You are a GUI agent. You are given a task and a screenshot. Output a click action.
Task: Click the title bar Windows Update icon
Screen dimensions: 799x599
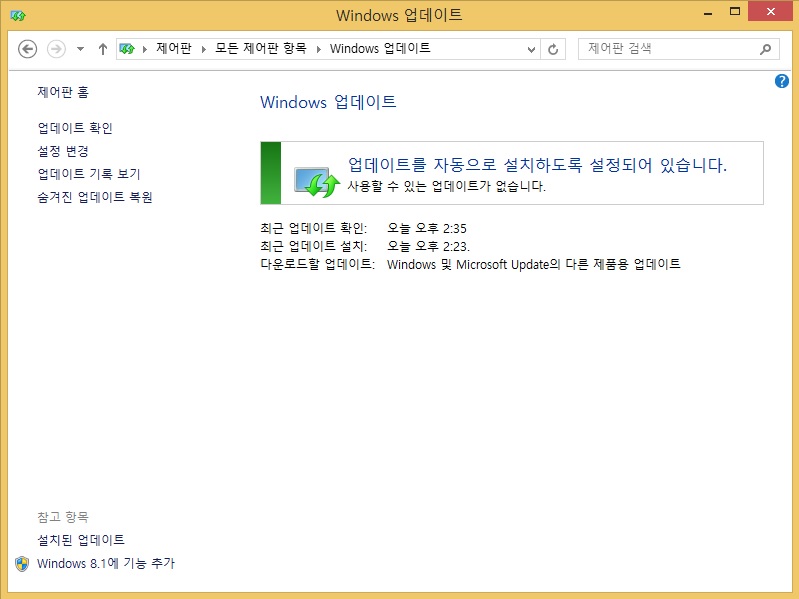(x=18, y=16)
